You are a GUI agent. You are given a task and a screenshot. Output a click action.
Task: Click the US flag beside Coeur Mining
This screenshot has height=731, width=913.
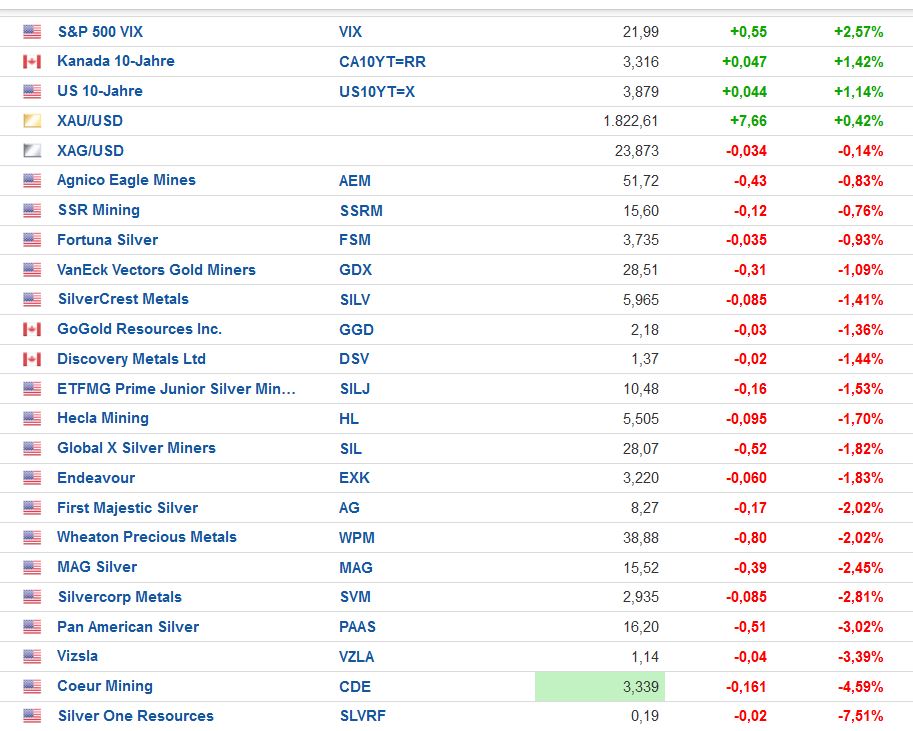coord(32,687)
